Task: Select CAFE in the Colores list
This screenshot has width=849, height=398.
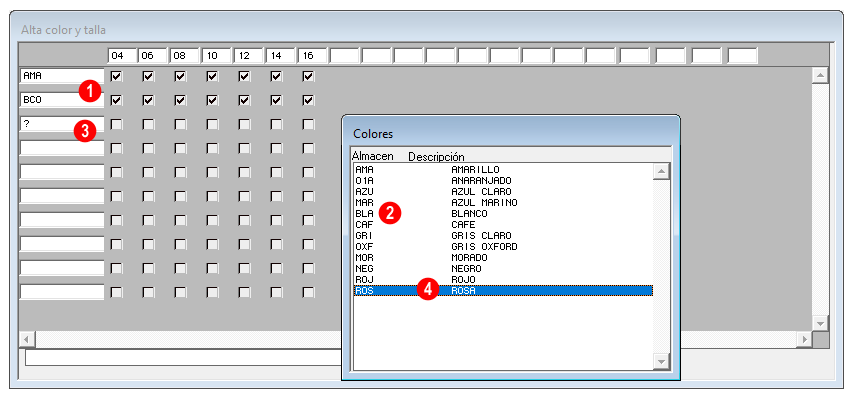Action: pos(503,224)
